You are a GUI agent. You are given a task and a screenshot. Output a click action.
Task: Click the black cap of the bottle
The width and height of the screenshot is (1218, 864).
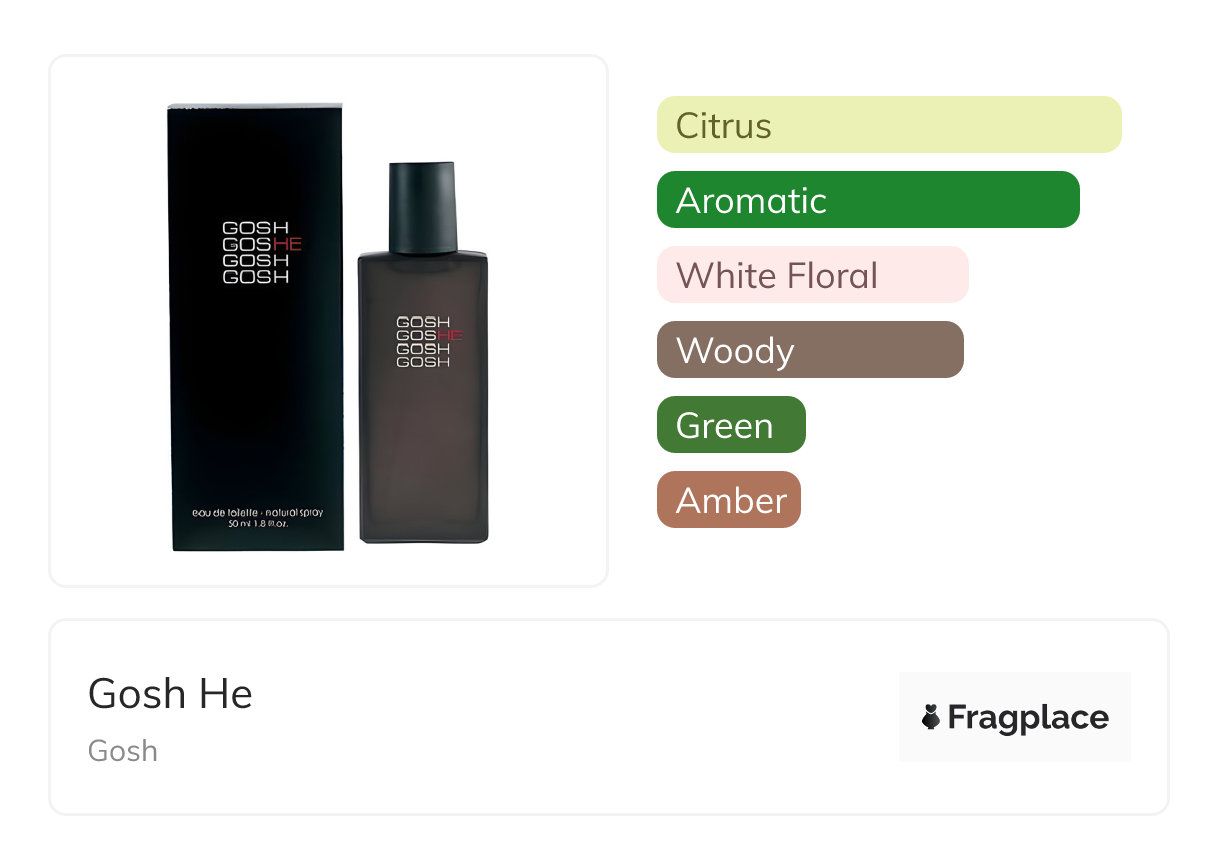tap(422, 207)
